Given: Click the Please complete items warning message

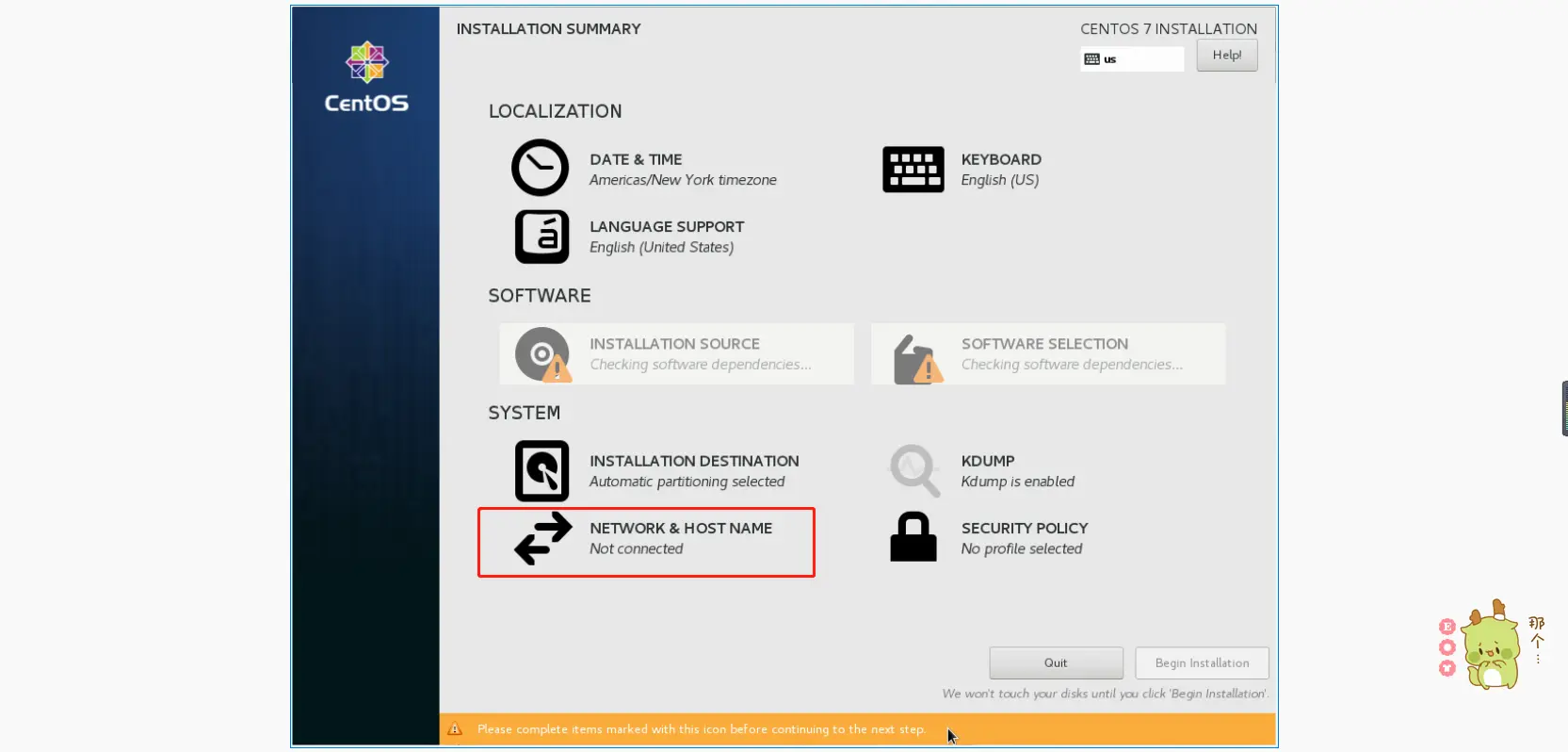Looking at the screenshot, I should [x=701, y=729].
